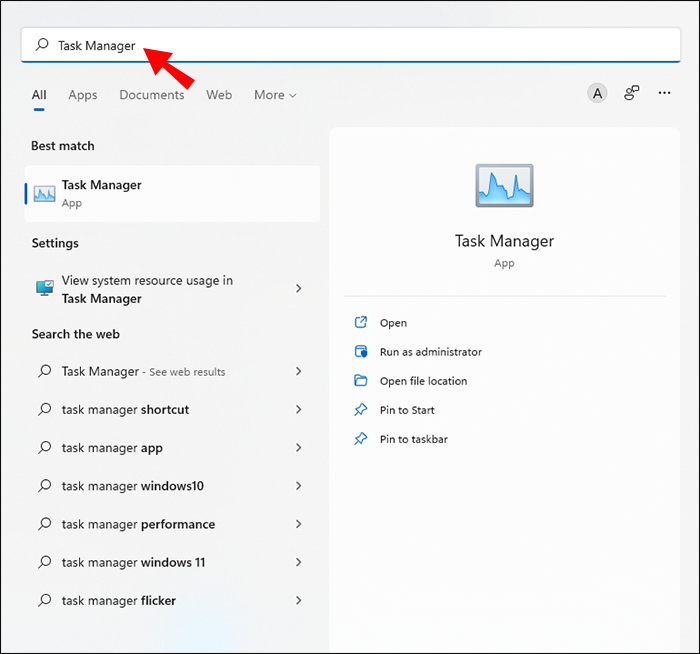
Task: Expand the View system resource usage chevron
Action: point(298,289)
